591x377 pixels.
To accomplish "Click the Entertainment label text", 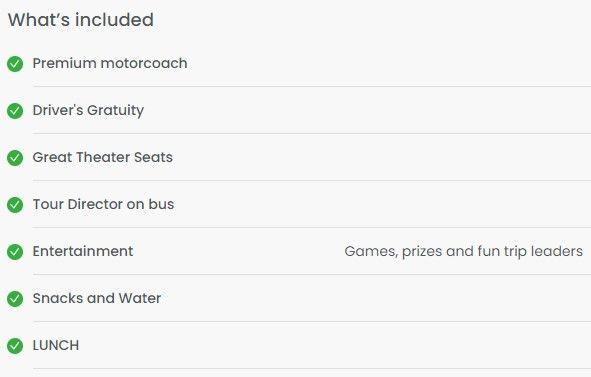I will 83,251.
